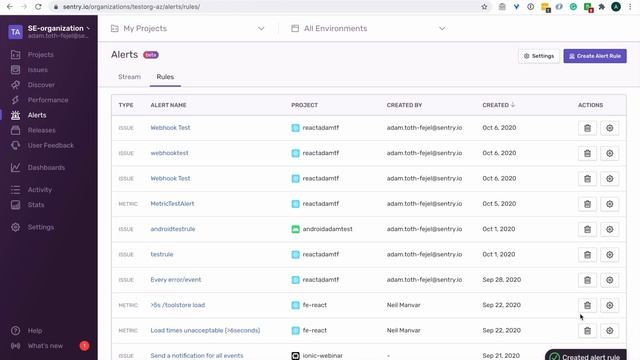Viewport: 640px width, 360px height.
Task: Edit settings for androidtestrule
Action: [x=609, y=229]
